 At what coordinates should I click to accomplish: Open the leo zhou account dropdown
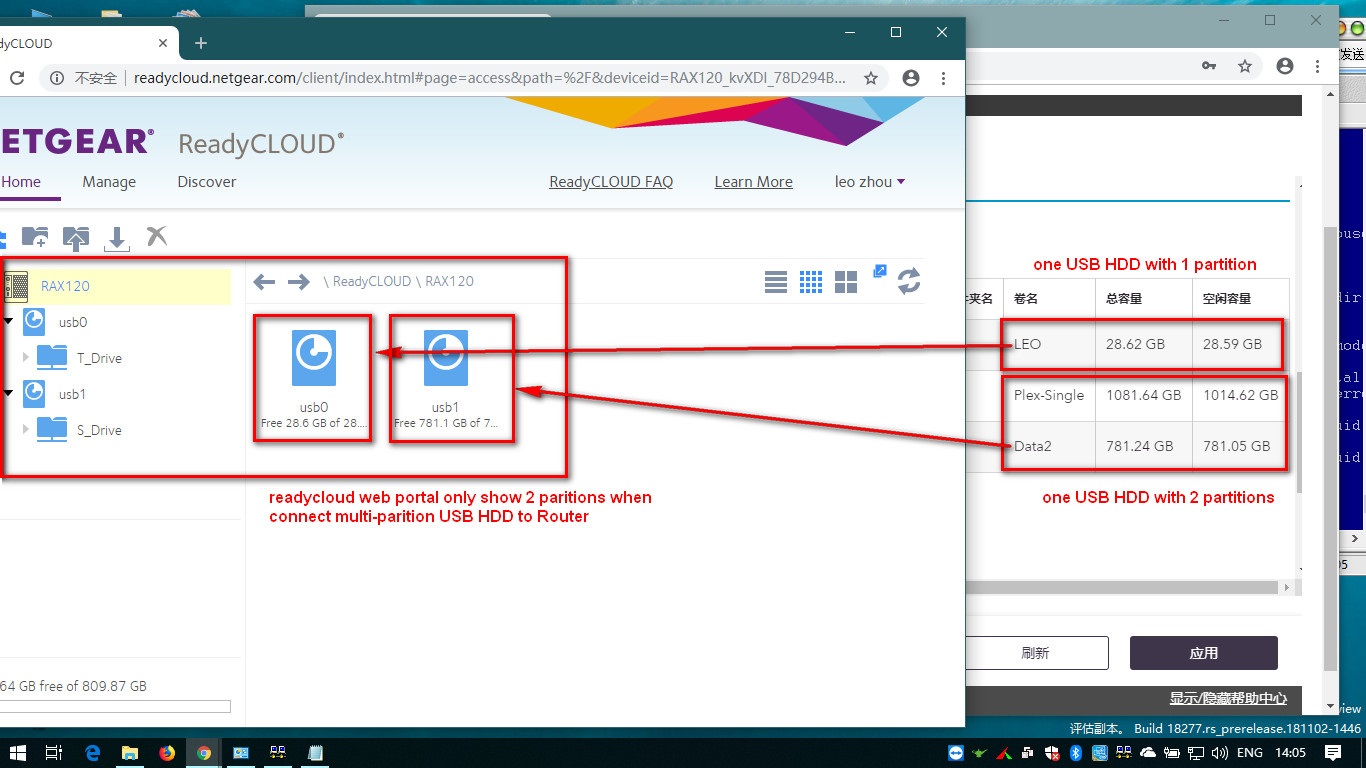(x=868, y=182)
